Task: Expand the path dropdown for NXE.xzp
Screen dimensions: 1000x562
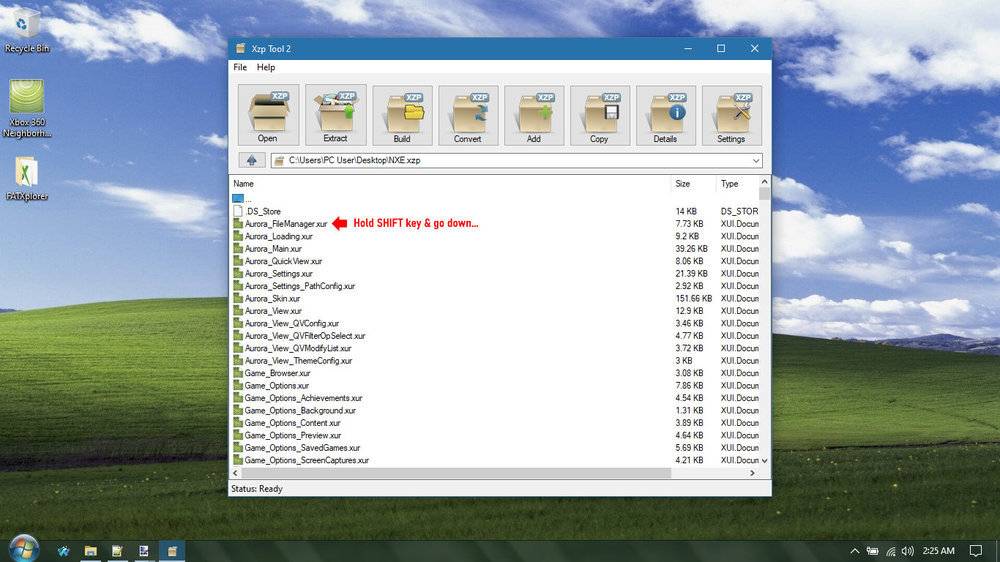Action: point(756,161)
